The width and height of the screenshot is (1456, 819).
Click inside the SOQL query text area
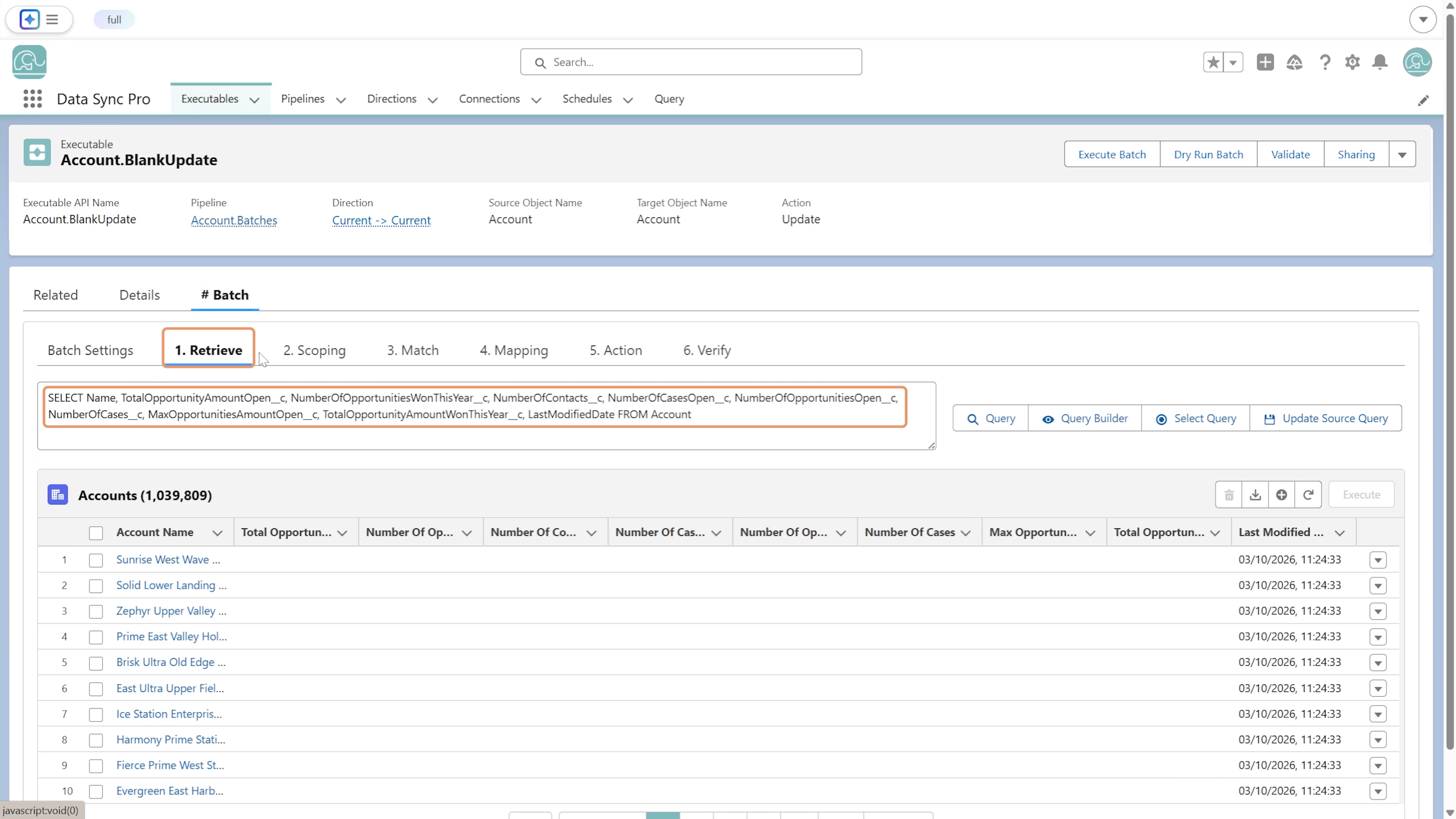point(486,416)
